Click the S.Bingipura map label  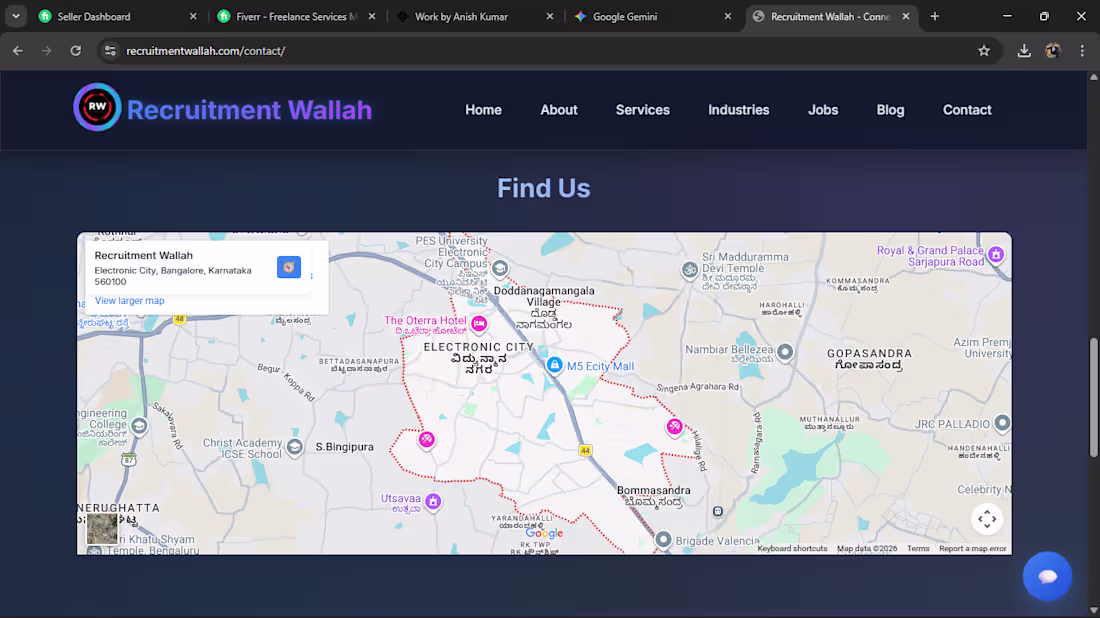coord(344,447)
